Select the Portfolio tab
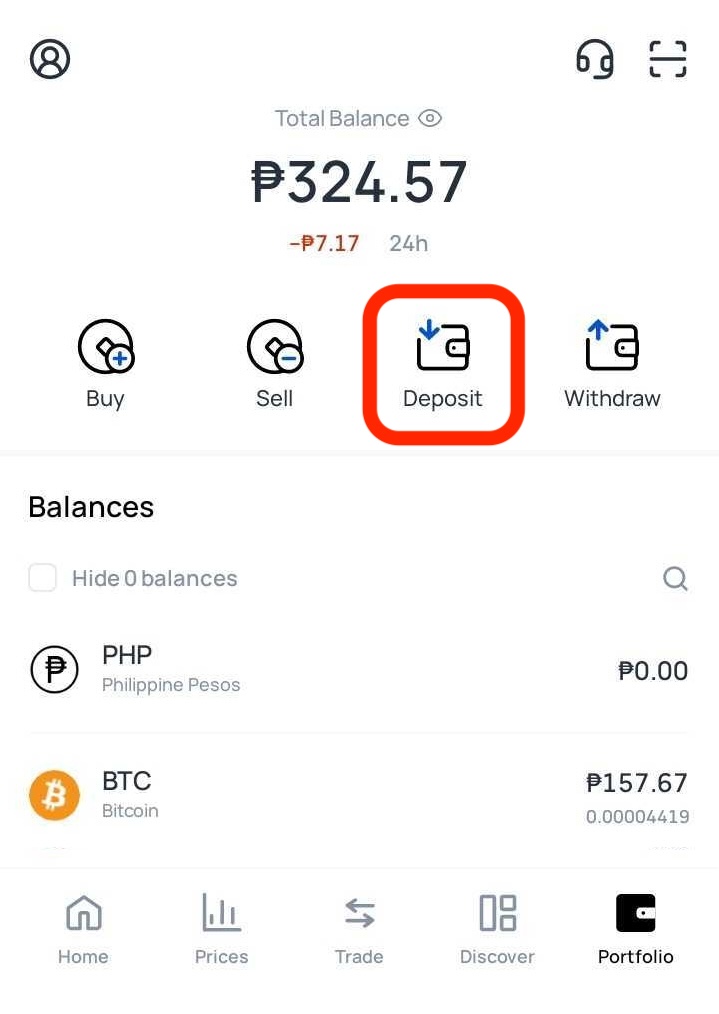719x1014 pixels. coord(635,930)
